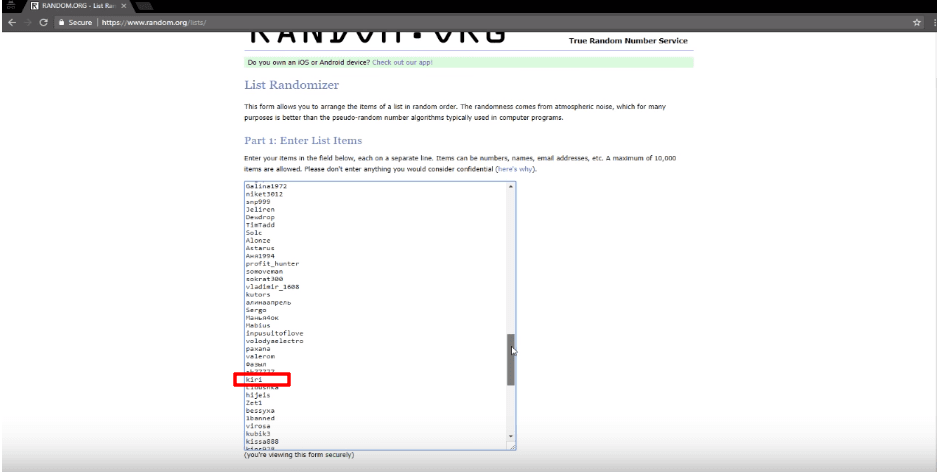
Task: Click the textarea scrollbar thumb
Action: [x=510, y=359]
